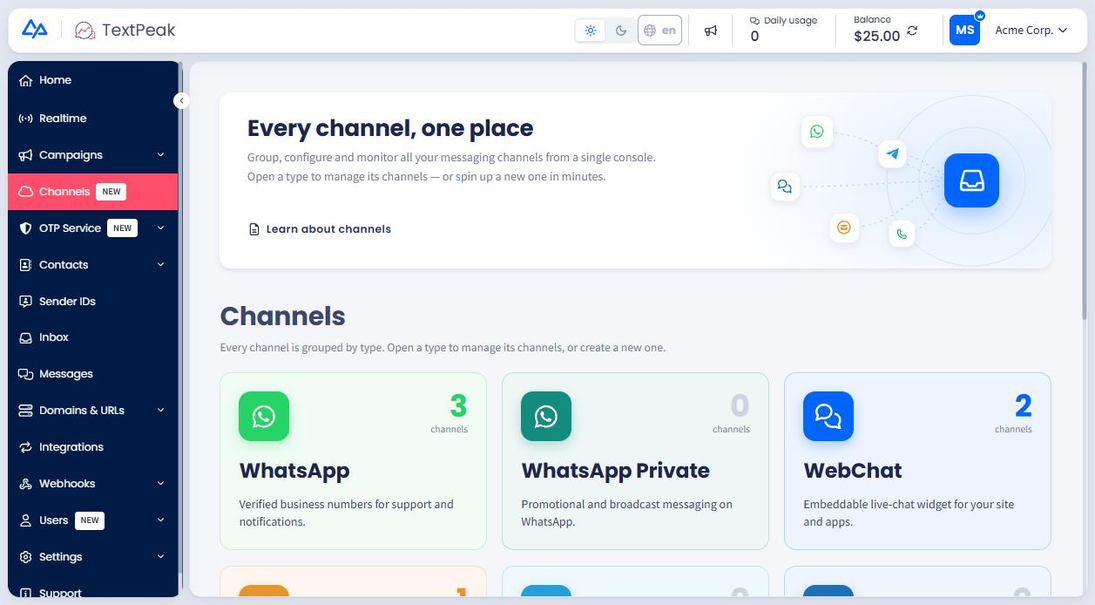This screenshot has width=1095, height=605.
Task: Click the main page vertical scrollbar
Action: (x=1084, y=192)
